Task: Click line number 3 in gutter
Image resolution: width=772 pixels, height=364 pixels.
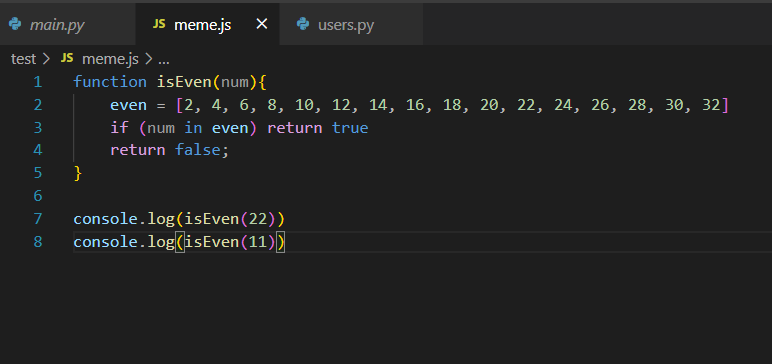Action: tap(38, 128)
